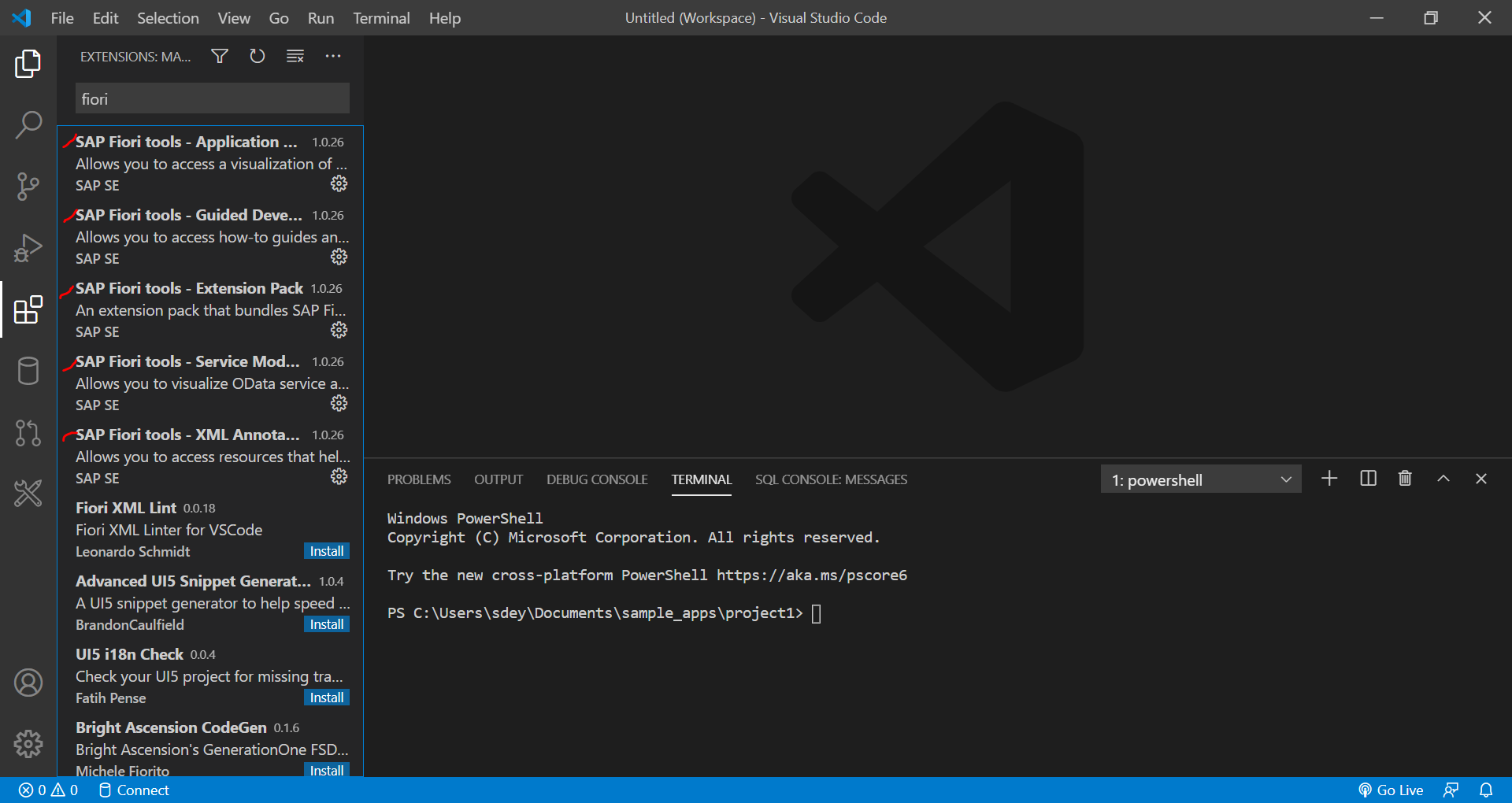This screenshot has width=1512, height=803.
Task: Open the Source Control view
Action: [28, 187]
